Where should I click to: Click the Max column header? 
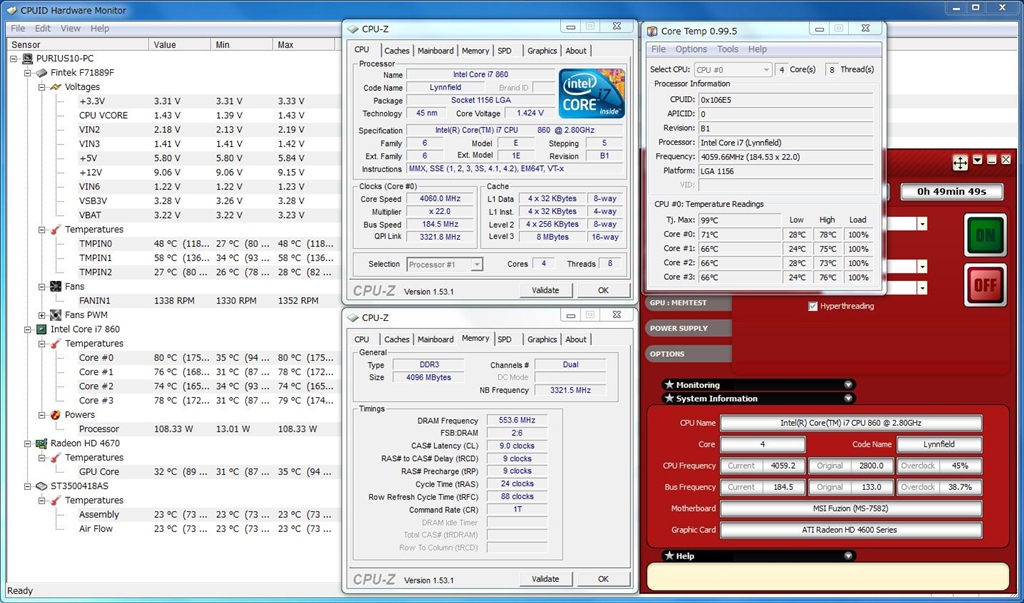pyautogui.click(x=285, y=45)
